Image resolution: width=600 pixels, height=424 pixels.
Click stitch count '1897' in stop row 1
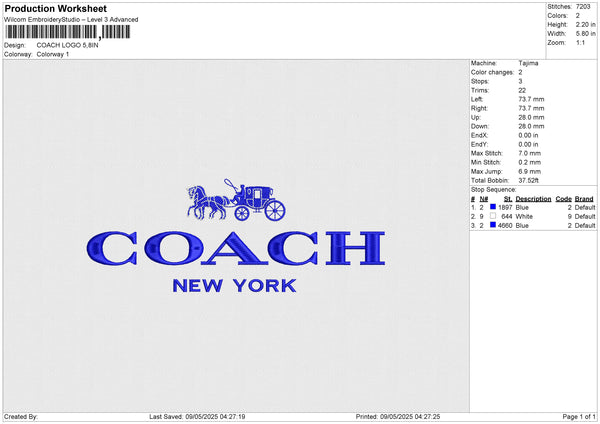click(505, 207)
